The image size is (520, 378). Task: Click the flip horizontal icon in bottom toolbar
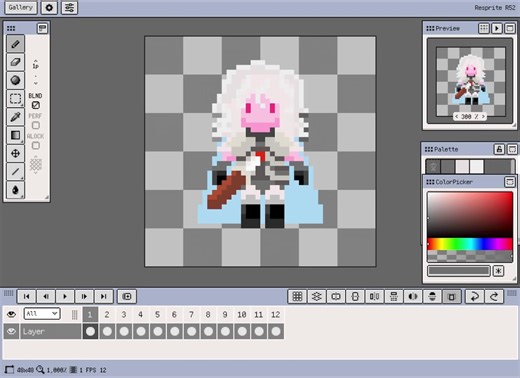[x=375, y=296]
